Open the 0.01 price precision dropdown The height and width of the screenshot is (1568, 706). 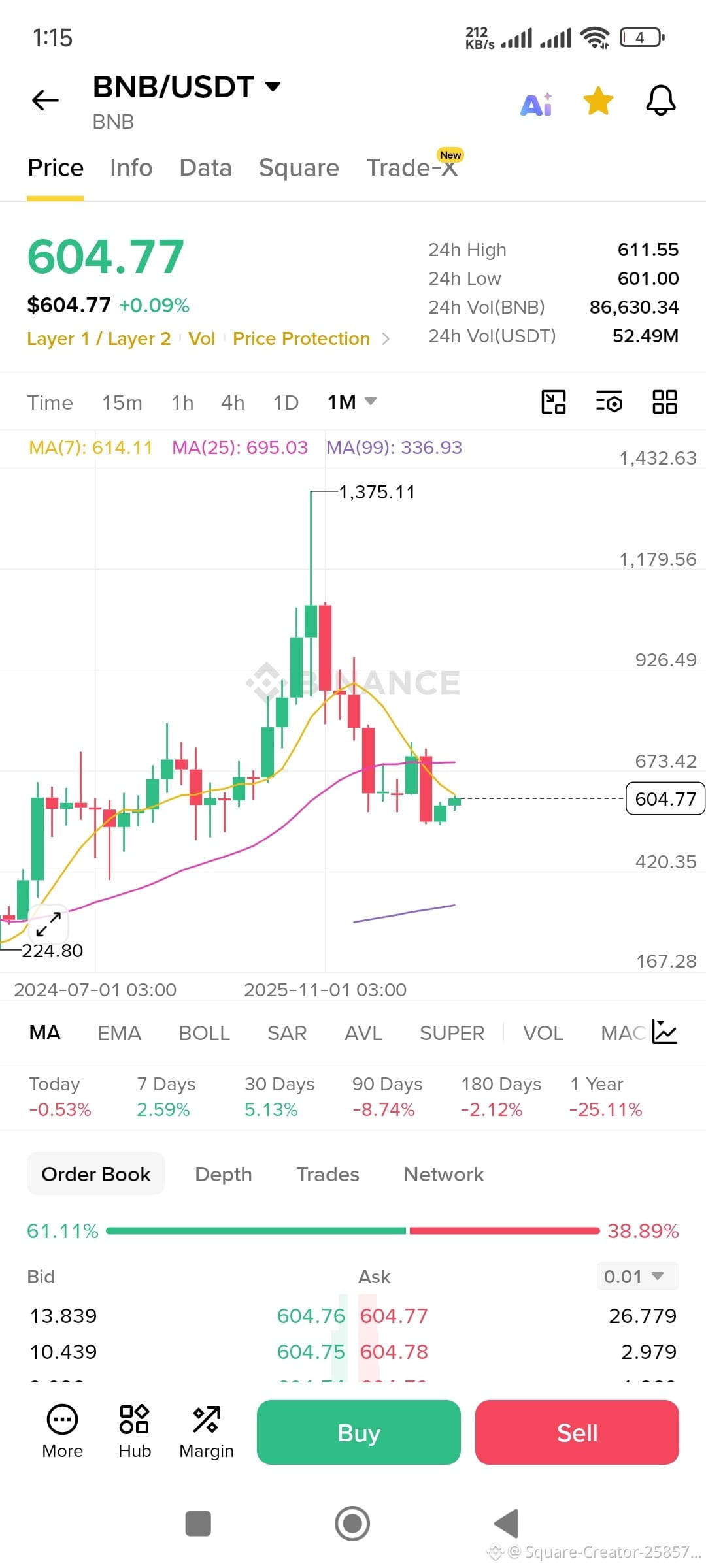click(637, 1276)
